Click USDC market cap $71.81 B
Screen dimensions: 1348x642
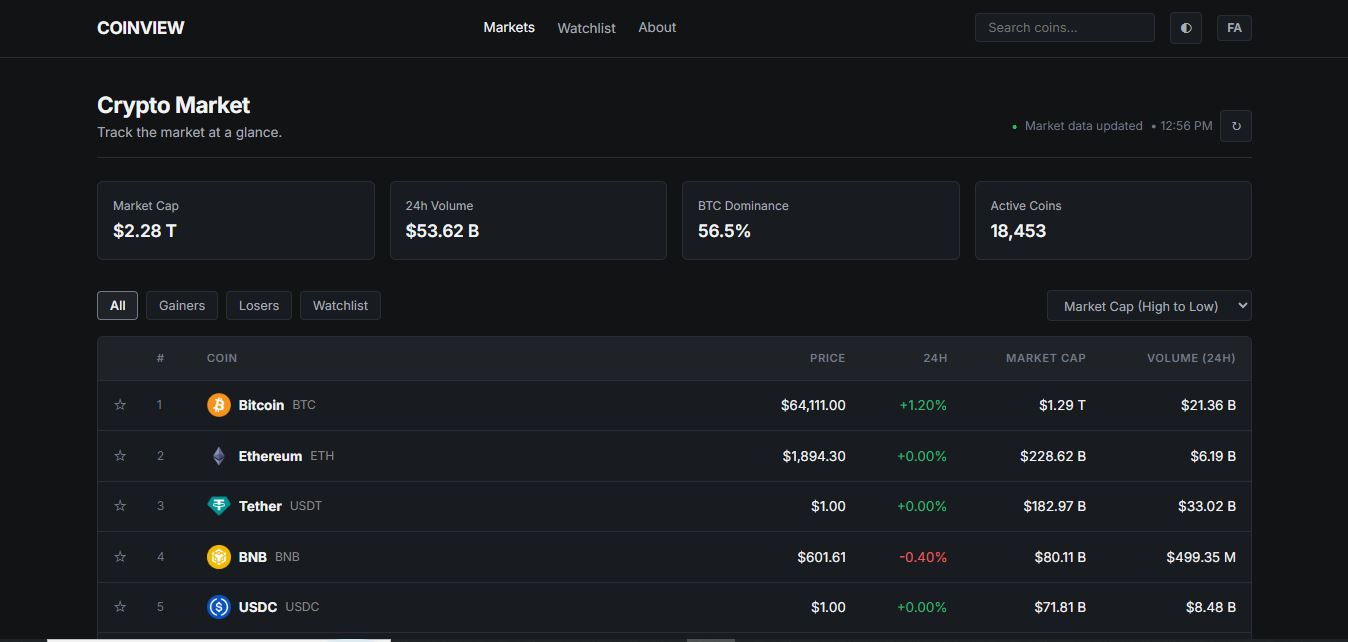tap(1060, 607)
